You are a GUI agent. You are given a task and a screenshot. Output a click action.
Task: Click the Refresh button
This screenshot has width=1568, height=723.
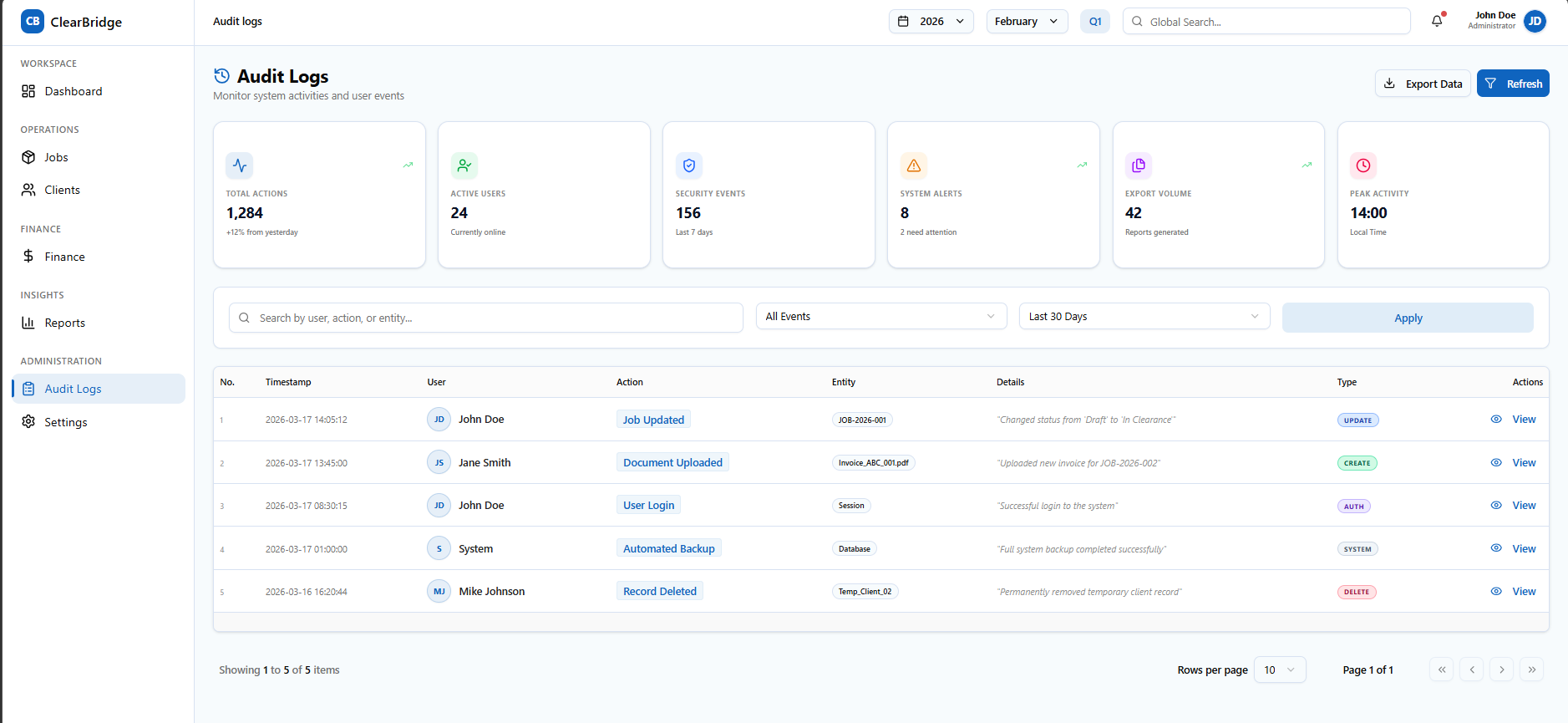(1513, 84)
